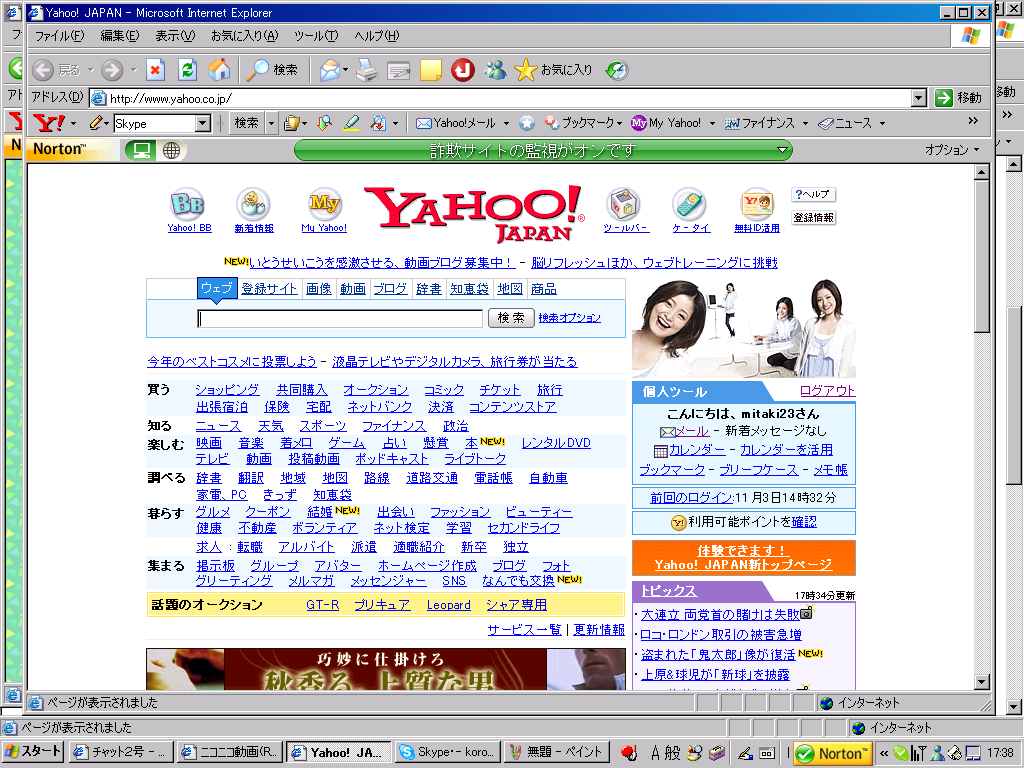
Task: Open the ?ヘルプ button on the page
Action: point(813,194)
